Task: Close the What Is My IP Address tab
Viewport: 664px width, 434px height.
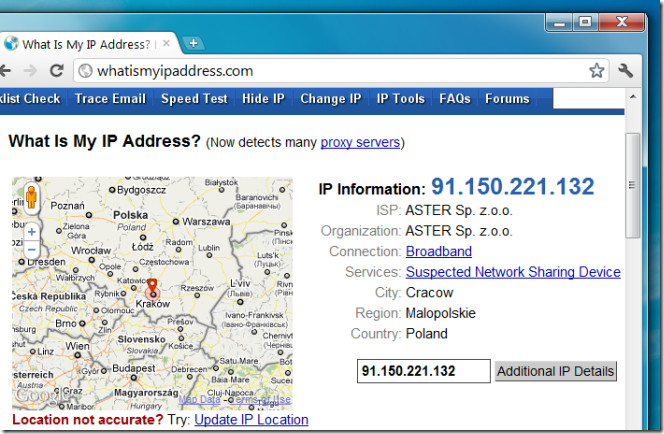Action: 166,43
